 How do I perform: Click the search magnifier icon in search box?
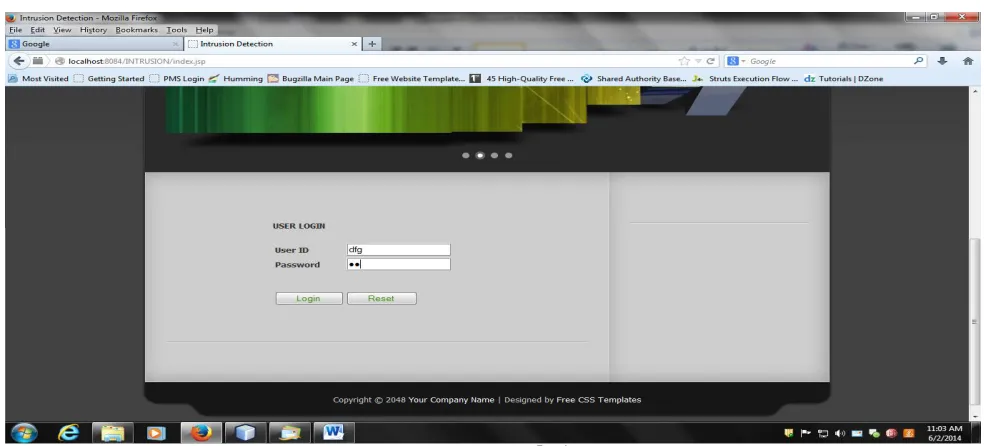[918, 61]
